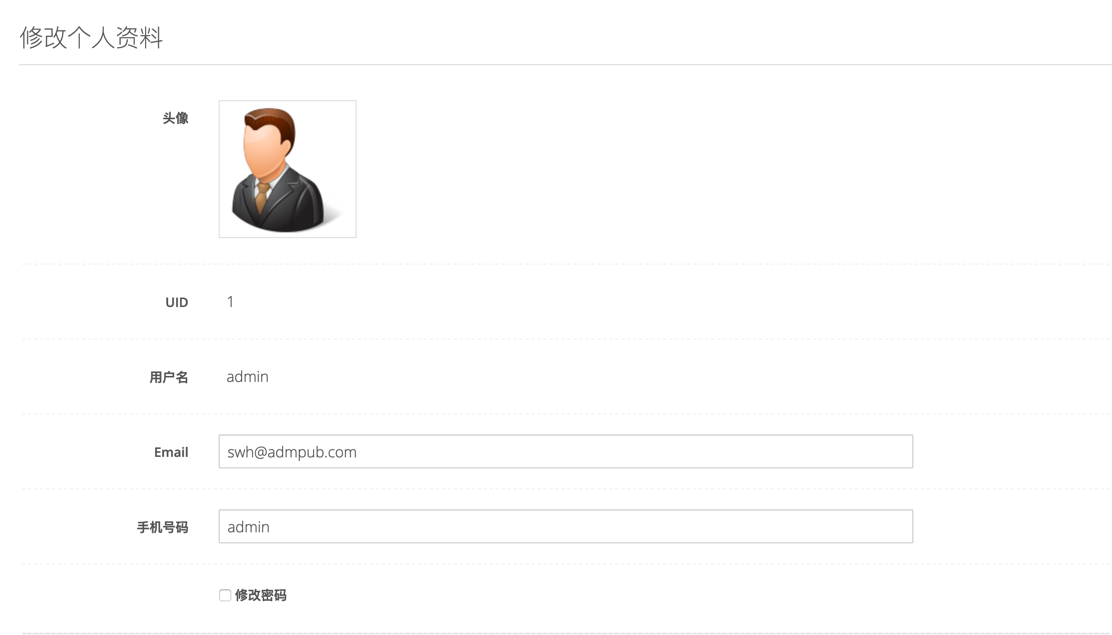Click the 头像 label

pos(175,118)
